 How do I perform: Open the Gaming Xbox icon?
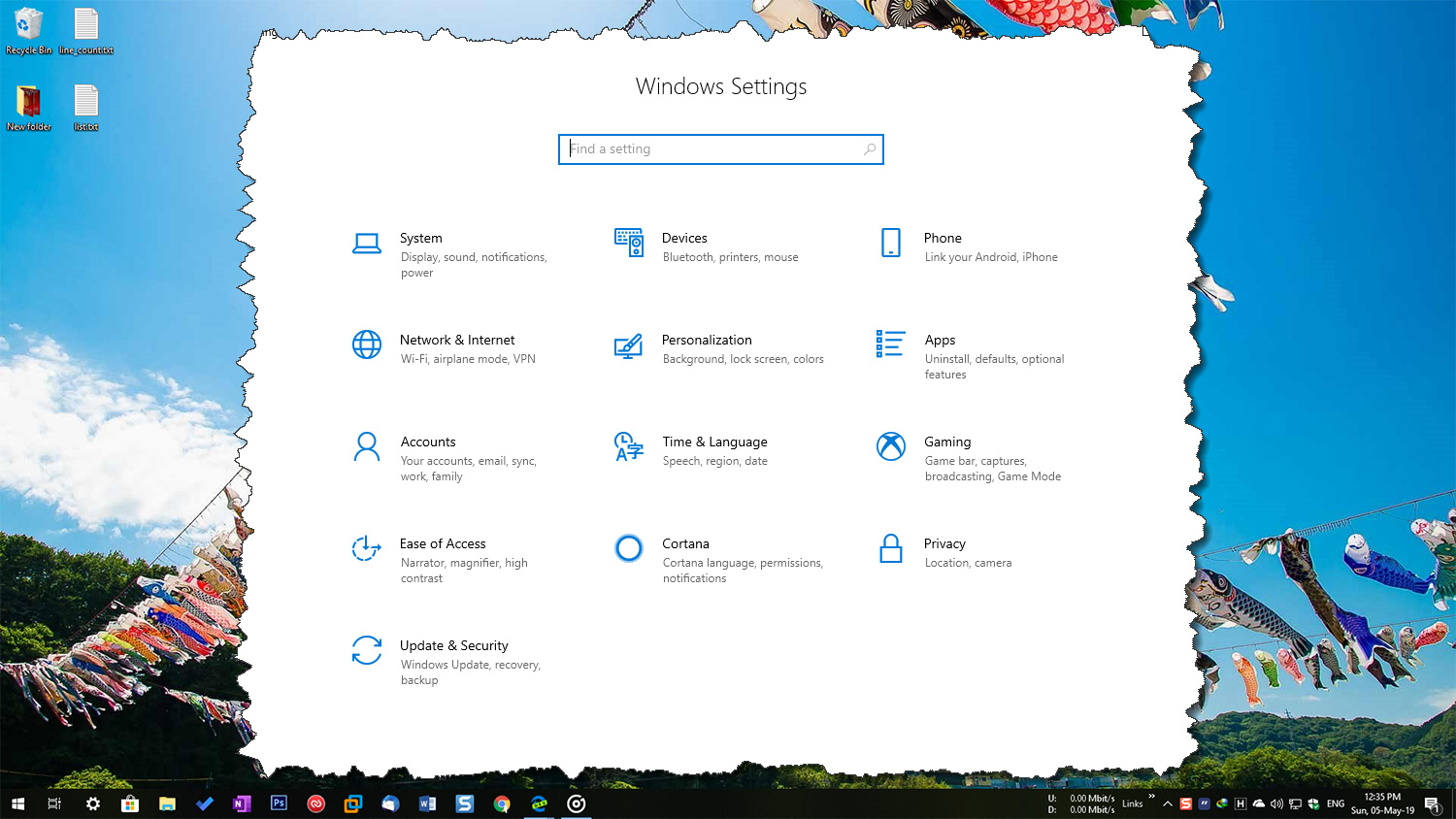tap(891, 446)
